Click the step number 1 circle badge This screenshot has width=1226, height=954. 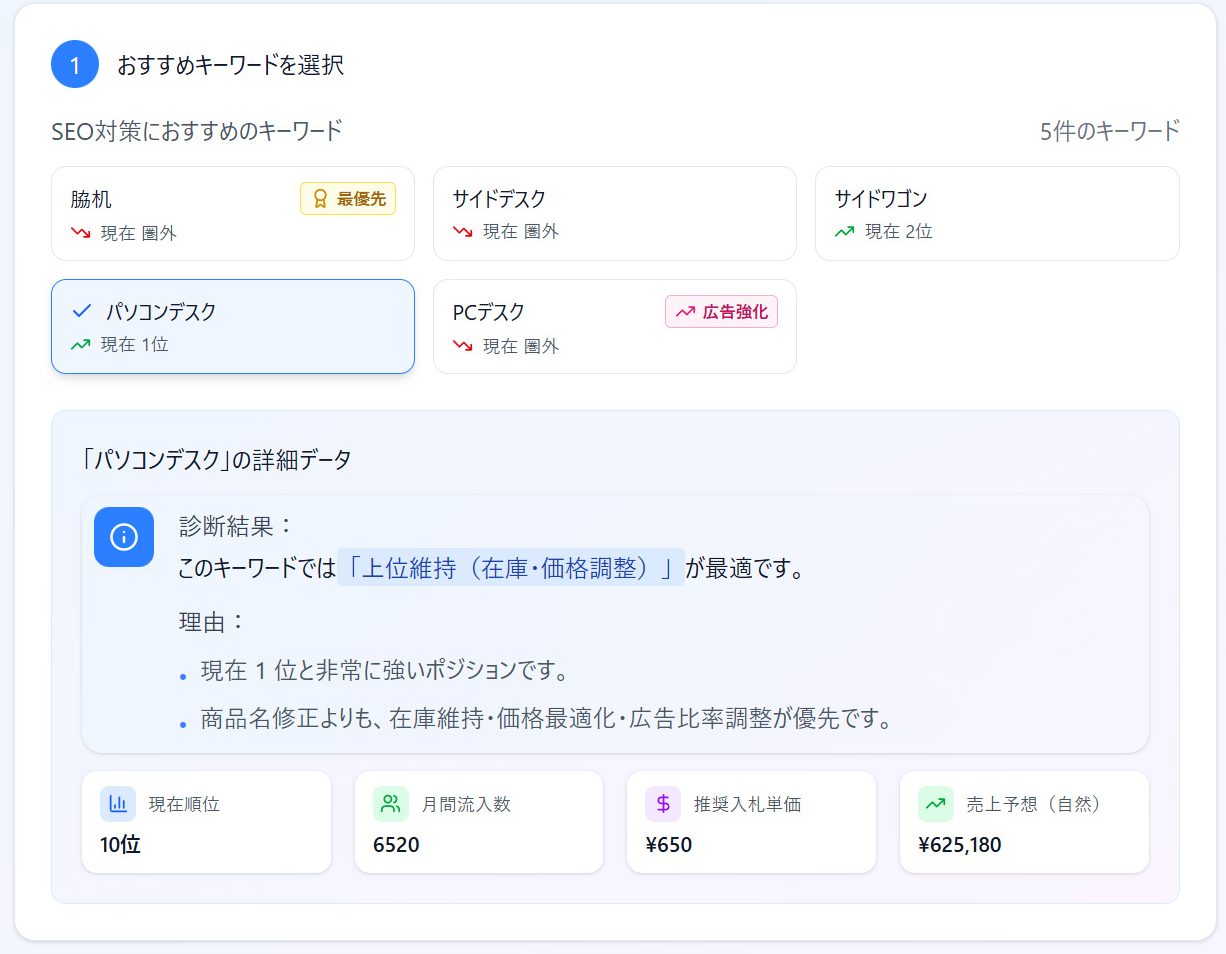coord(73,63)
